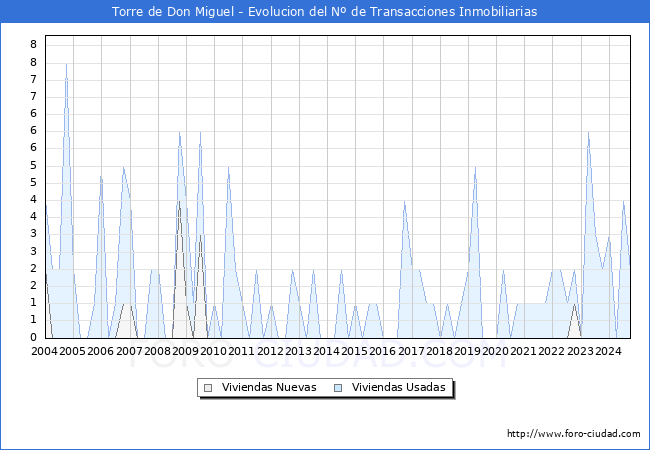Click the 2005 x-axis label
The width and height of the screenshot is (650, 450).
72,351
